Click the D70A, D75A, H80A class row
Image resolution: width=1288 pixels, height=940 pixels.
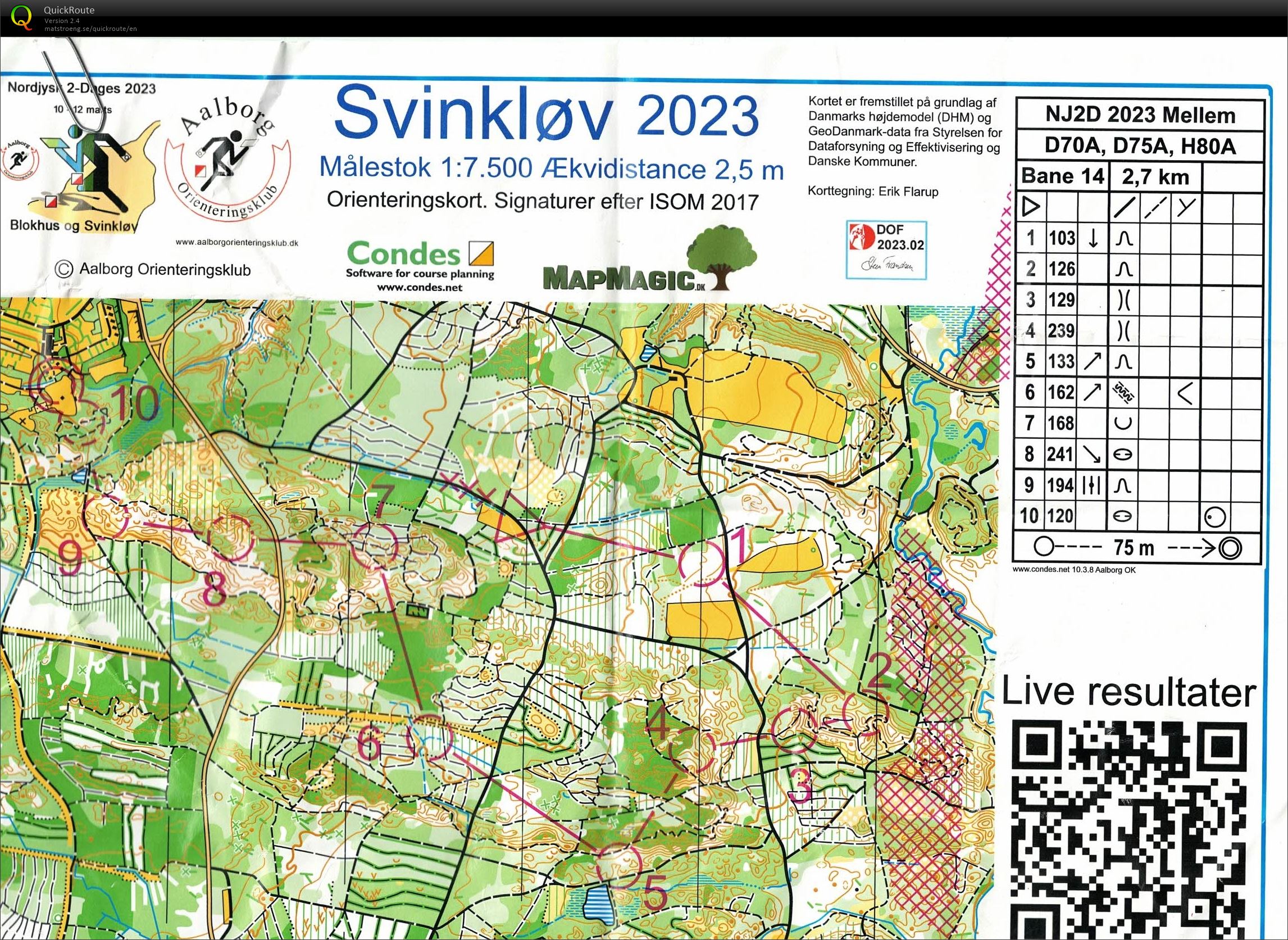tap(1140, 146)
